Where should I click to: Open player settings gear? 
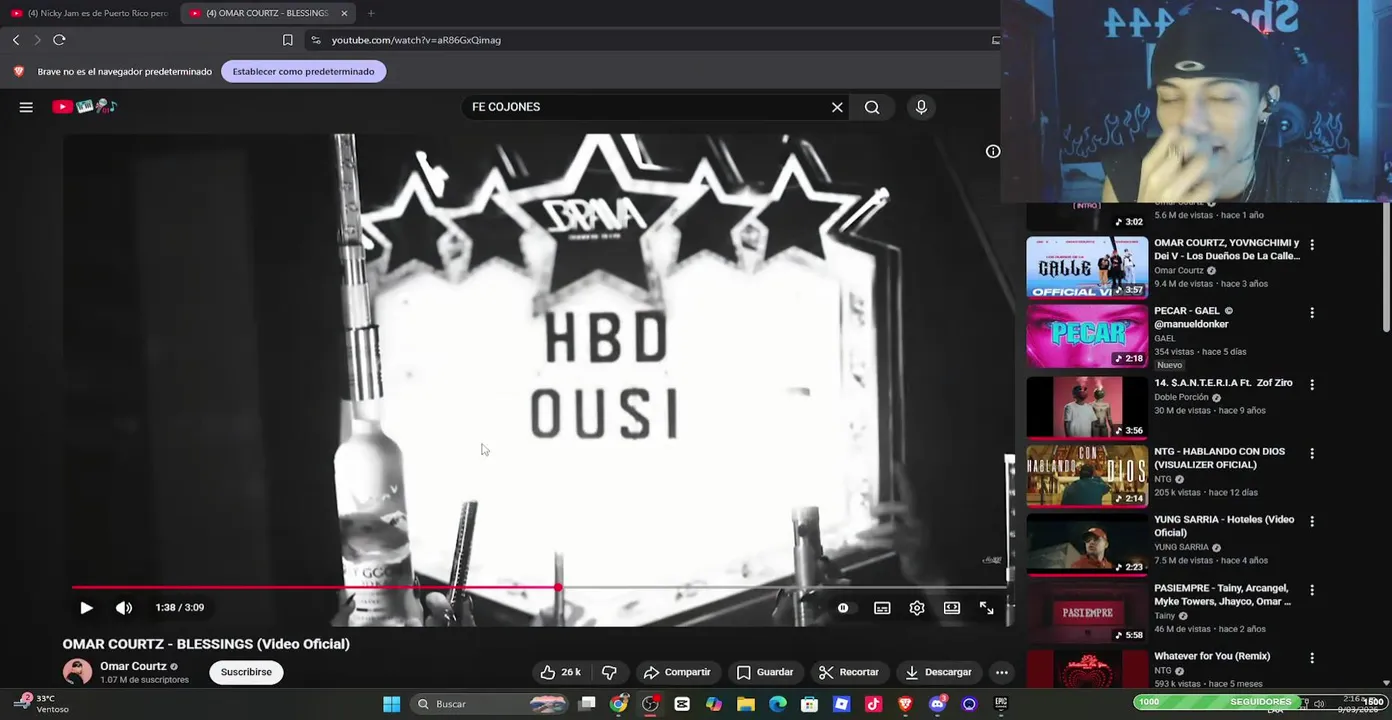[x=917, y=608]
